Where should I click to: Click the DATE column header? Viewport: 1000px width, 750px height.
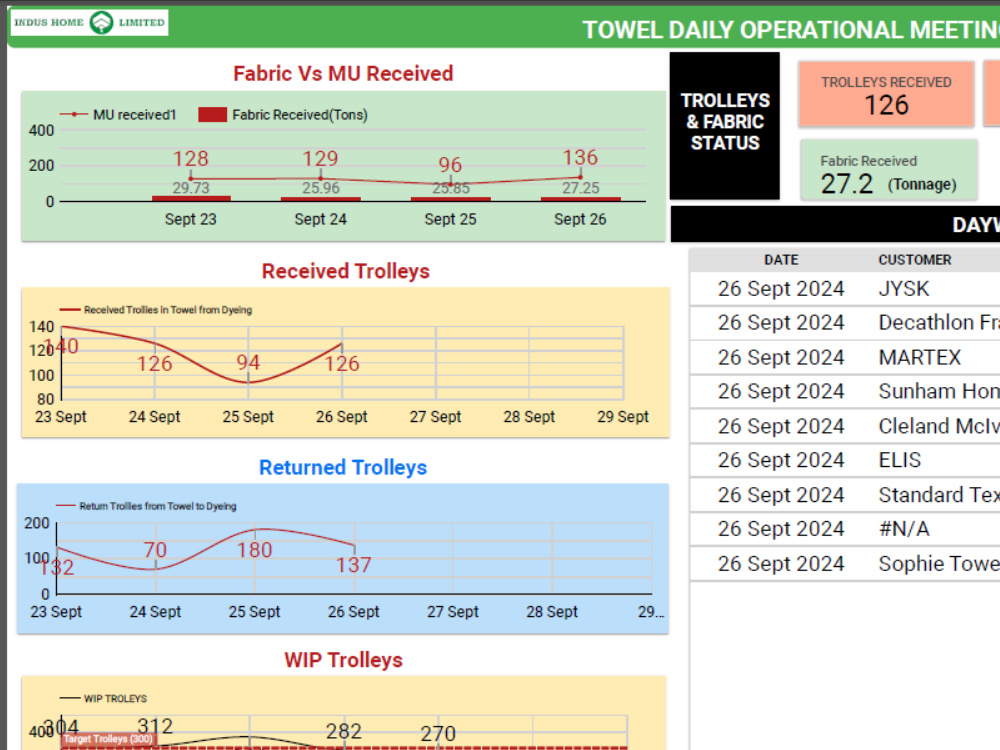click(x=781, y=260)
